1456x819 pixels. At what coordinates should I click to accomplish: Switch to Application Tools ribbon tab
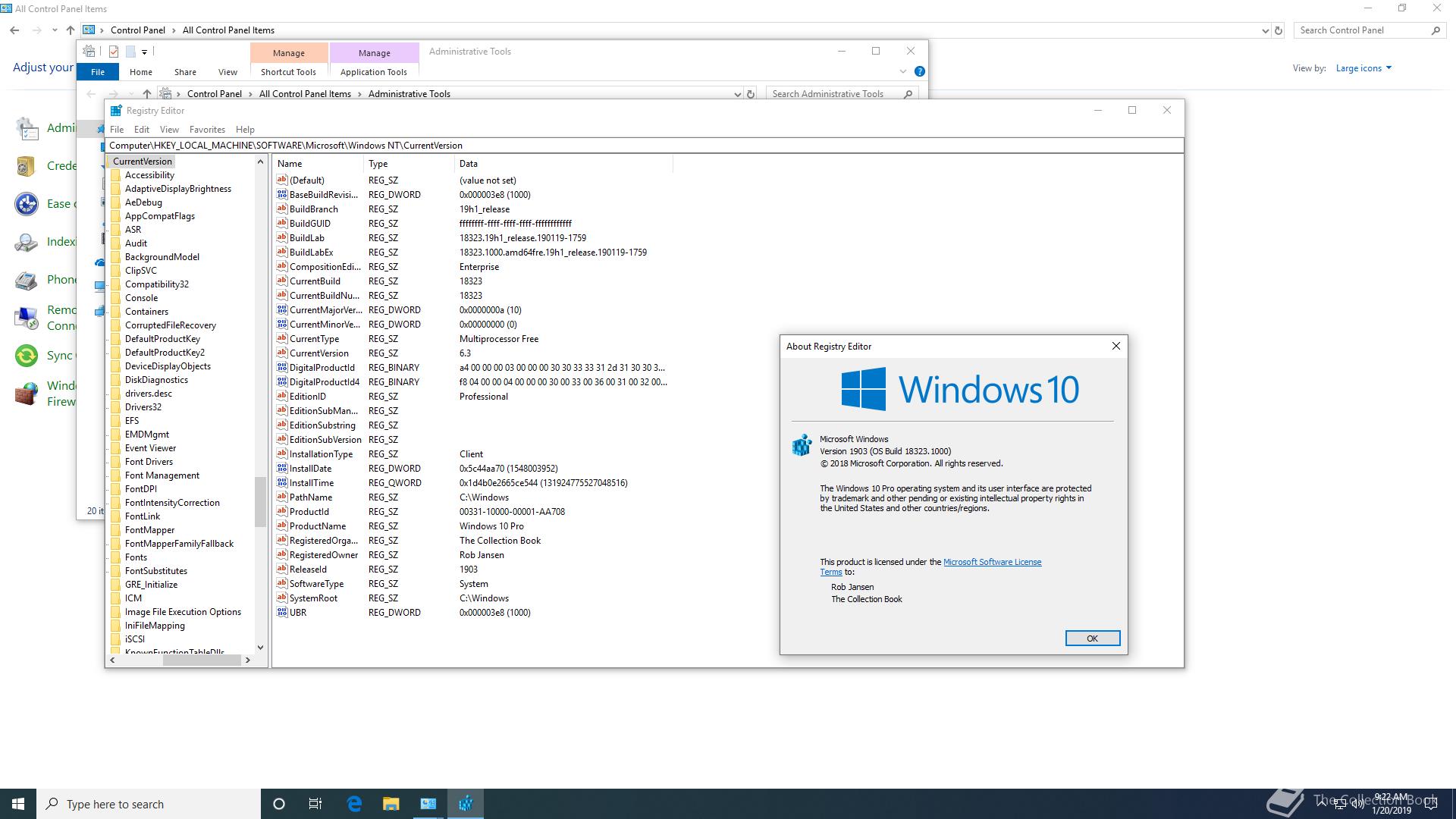(x=374, y=72)
